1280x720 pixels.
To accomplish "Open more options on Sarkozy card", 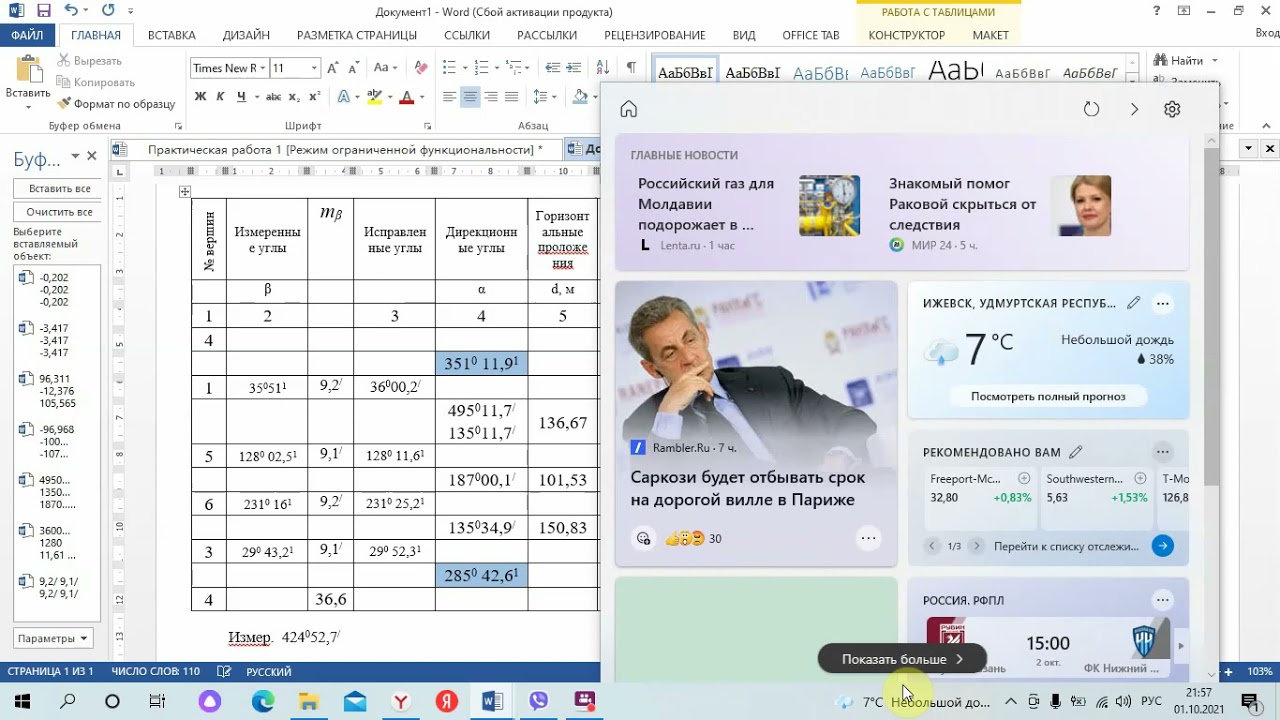I will (868, 538).
